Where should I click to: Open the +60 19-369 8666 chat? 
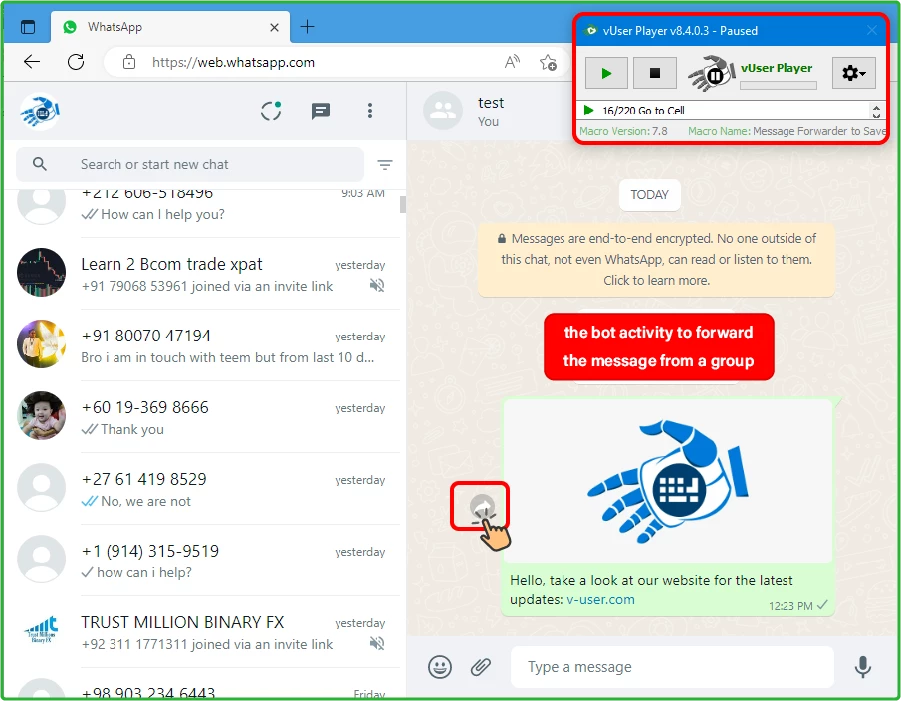202,417
